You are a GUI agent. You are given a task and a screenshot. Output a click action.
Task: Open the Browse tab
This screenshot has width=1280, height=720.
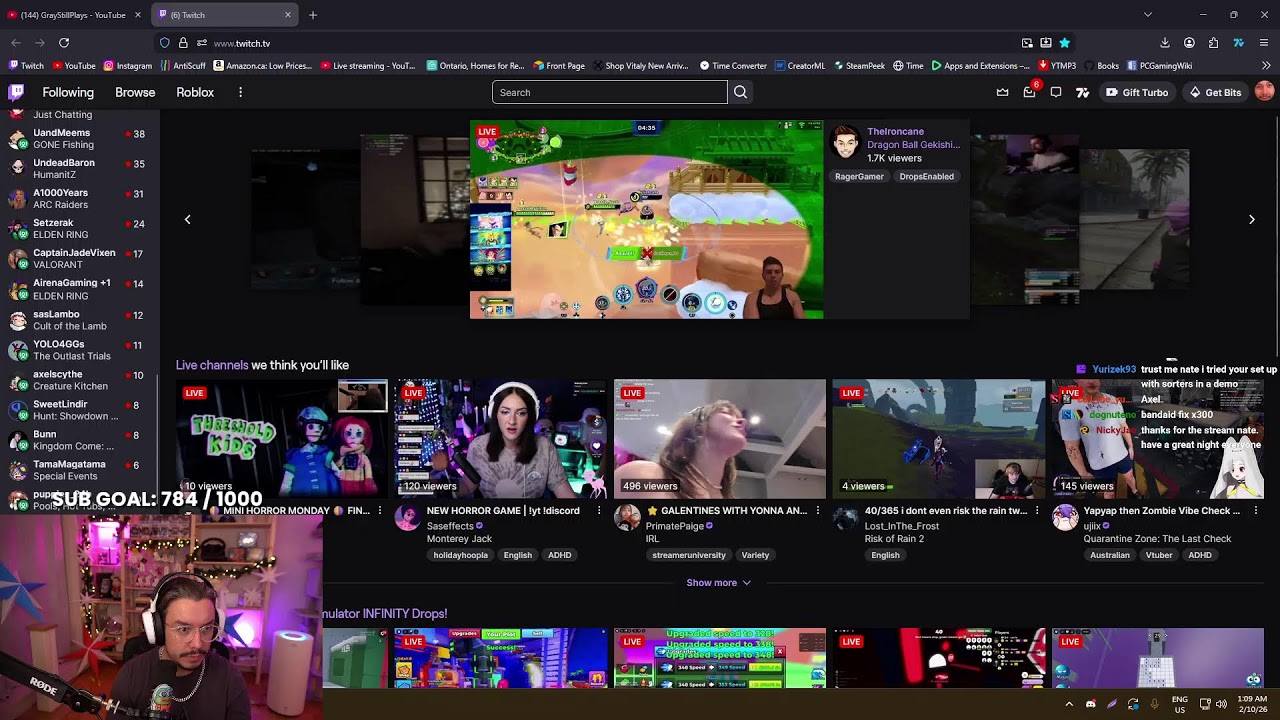[135, 92]
